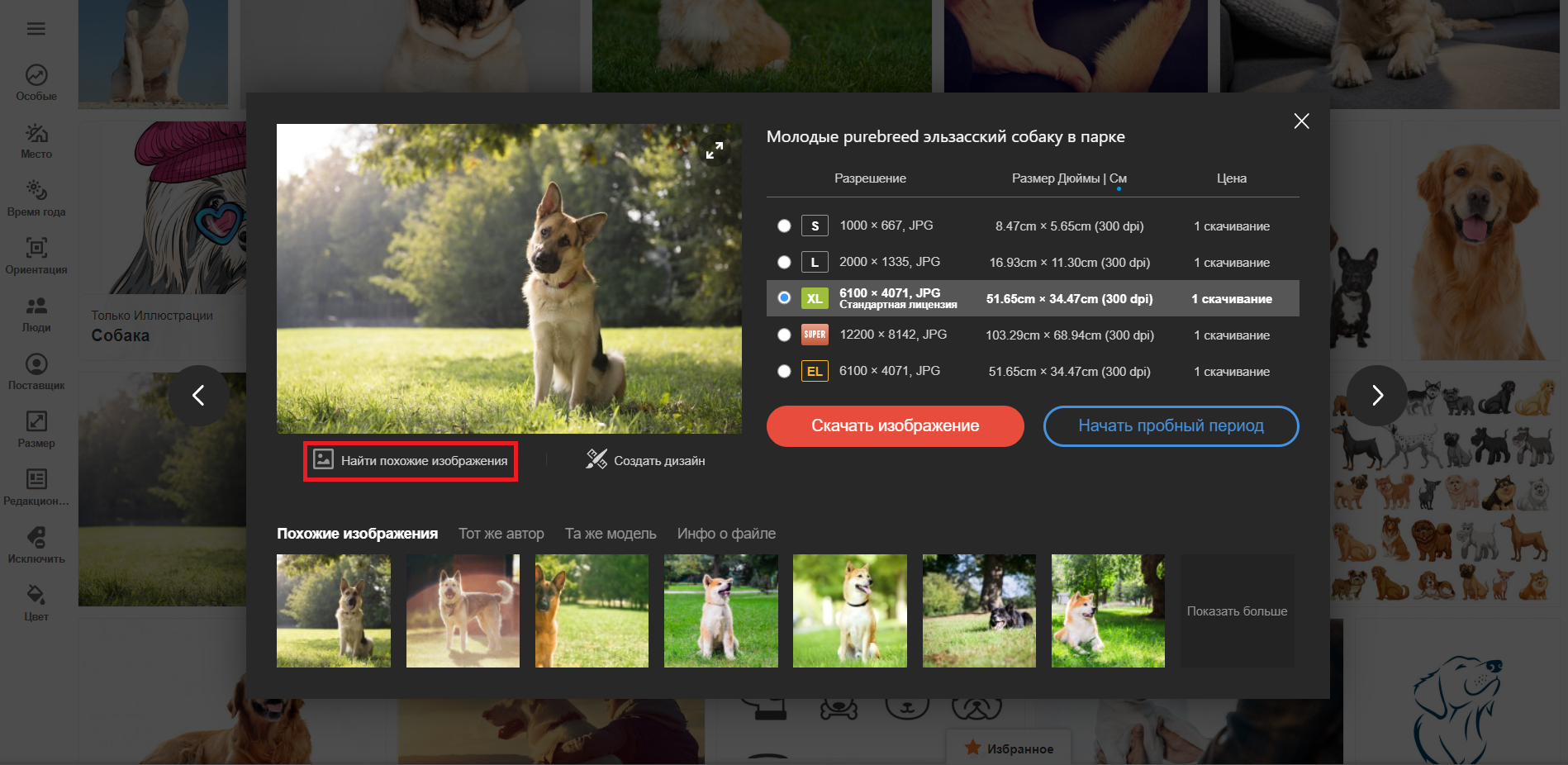1568x765 pixels.
Task: Switch to Тот же автор tab
Action: 501,534
